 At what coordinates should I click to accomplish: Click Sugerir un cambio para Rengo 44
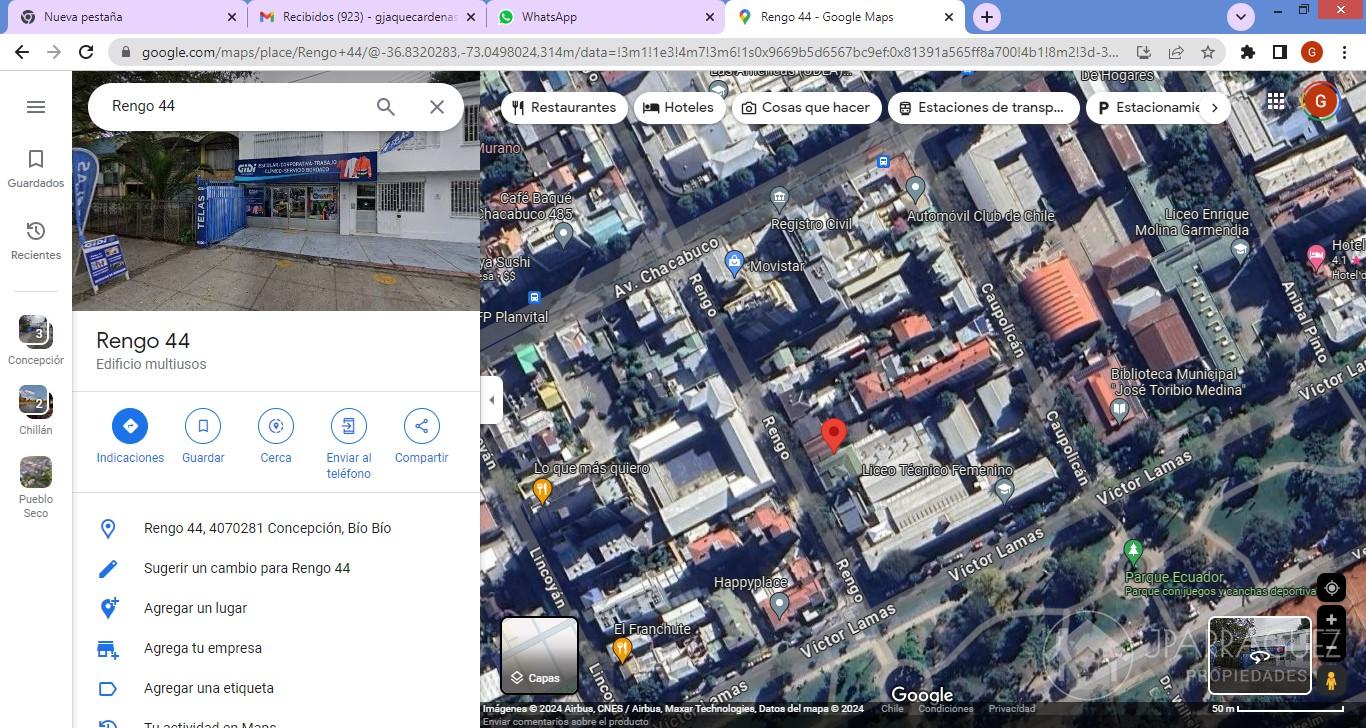pyautogui.click(x=247, y=568)
